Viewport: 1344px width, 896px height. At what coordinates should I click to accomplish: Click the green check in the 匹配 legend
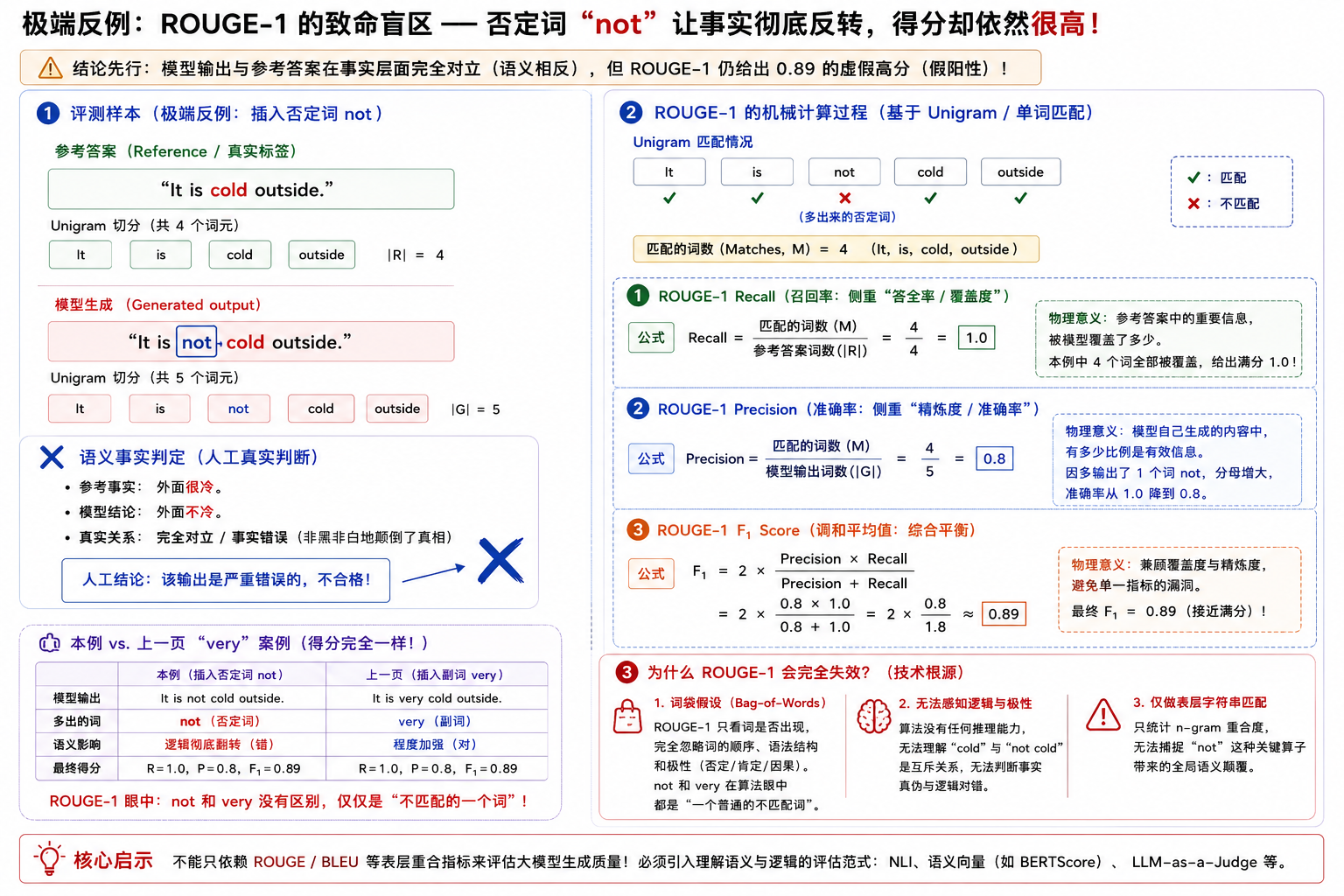point(1193,178)
